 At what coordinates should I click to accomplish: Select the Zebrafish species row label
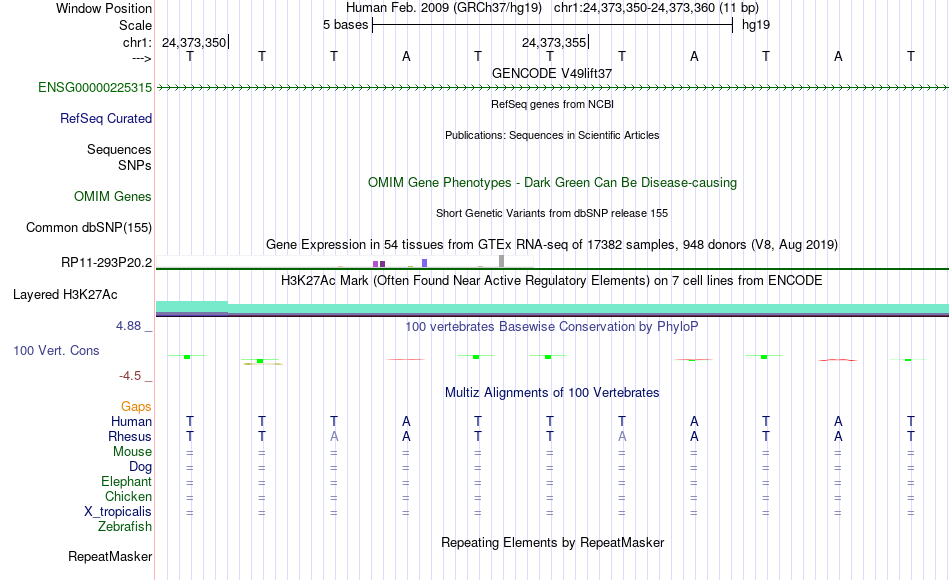[x=125, y=526]
